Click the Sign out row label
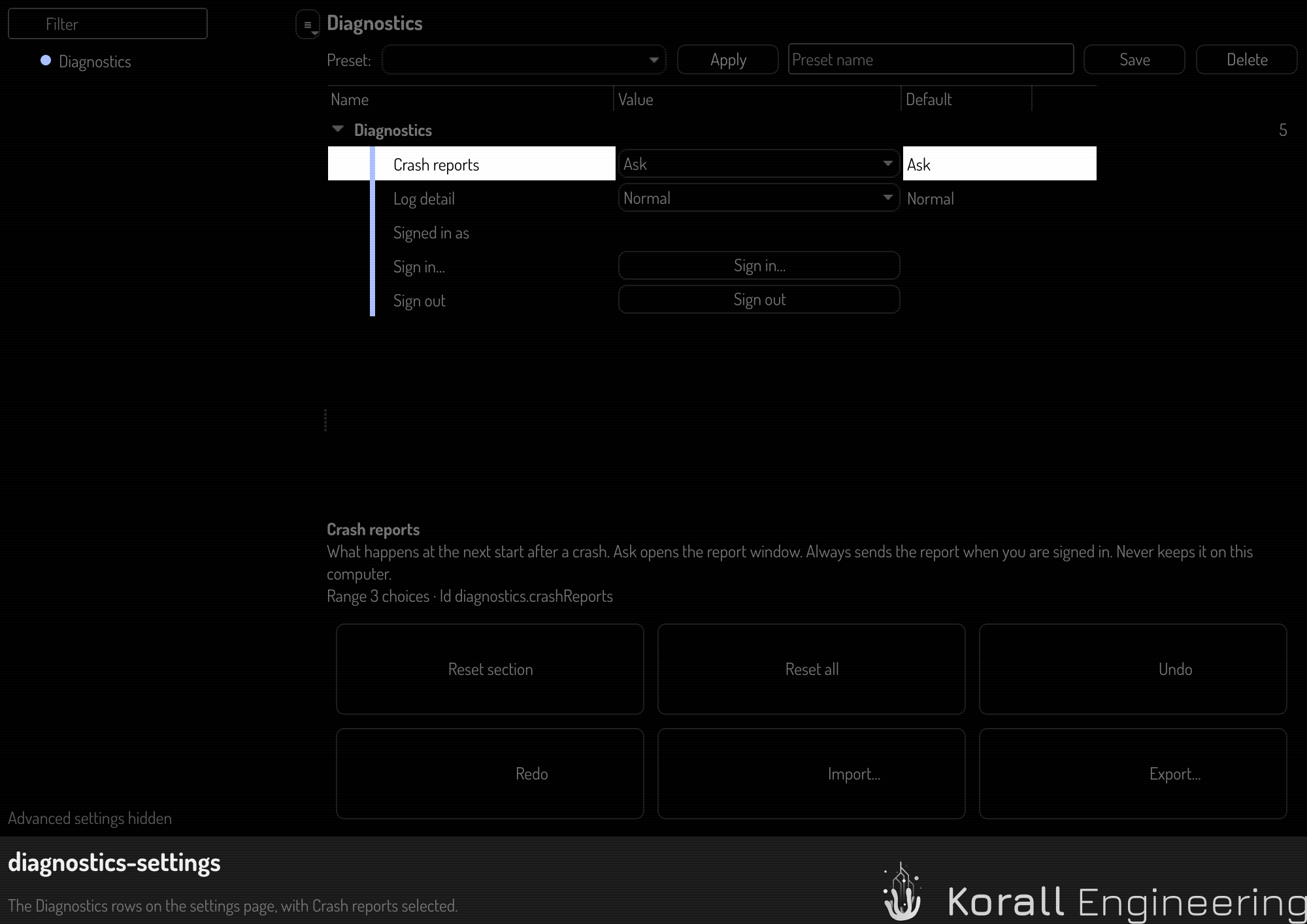This screenshot has width=1307, height=924. pos(419,301)
